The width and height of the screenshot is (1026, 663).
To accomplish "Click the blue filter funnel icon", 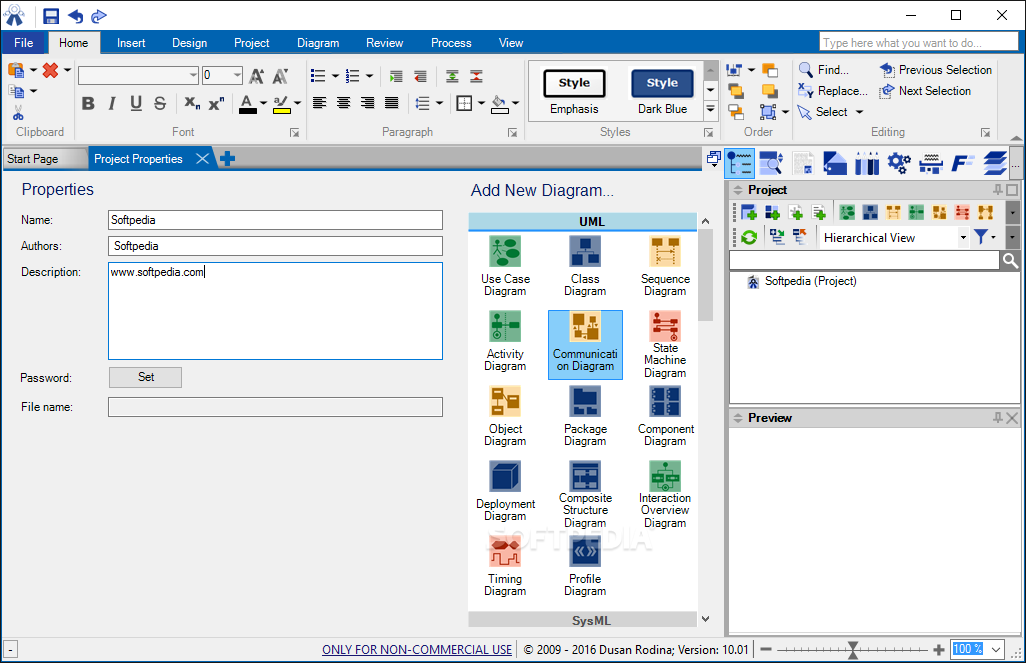I will [981, 237].
